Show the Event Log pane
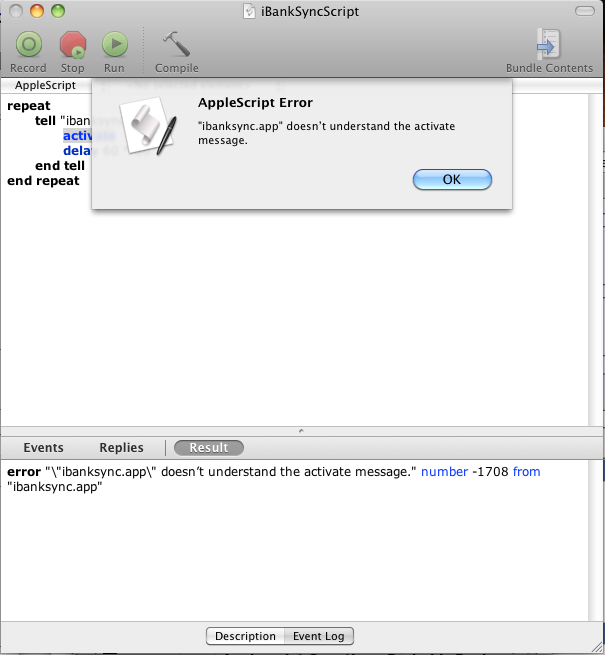 point(319,636)
